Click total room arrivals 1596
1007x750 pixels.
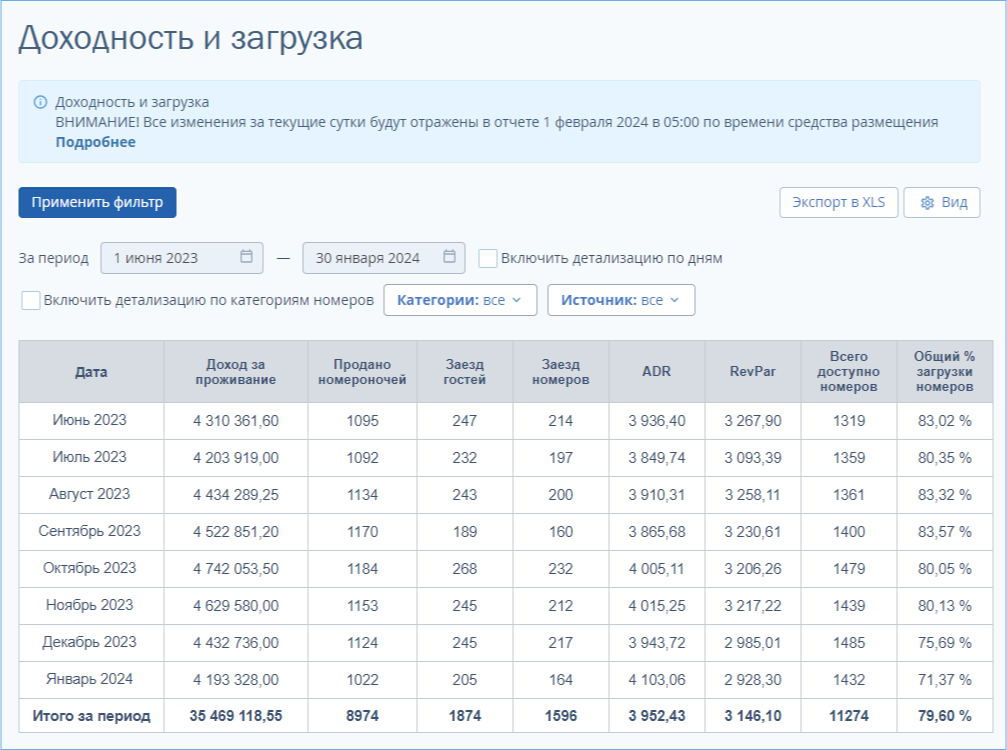point(561,716)
